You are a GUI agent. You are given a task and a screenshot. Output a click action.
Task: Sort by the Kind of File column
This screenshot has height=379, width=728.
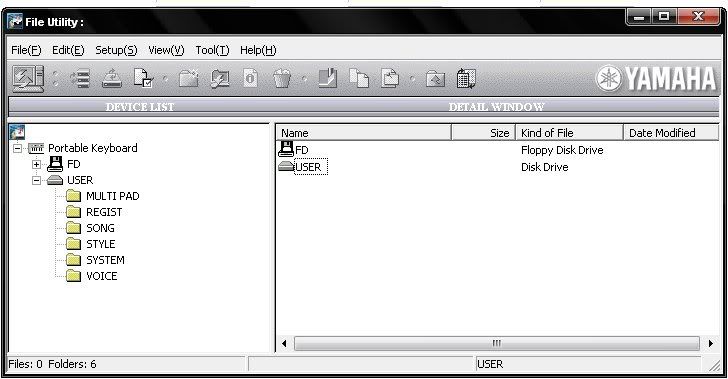[569, 133]
